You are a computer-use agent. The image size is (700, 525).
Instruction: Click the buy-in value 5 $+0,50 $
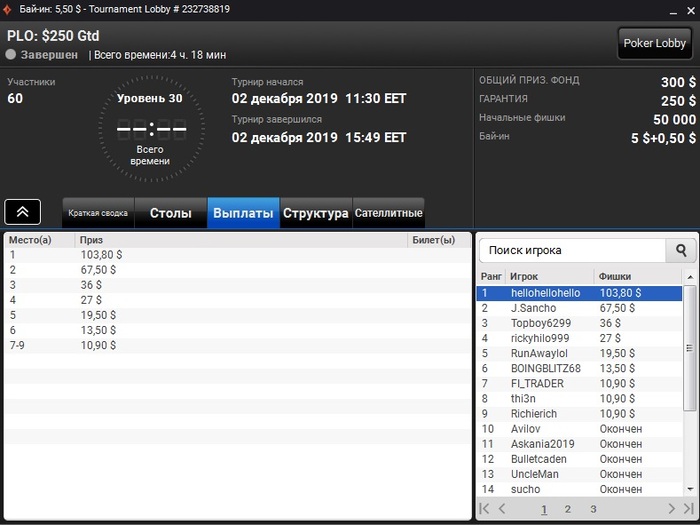click(663, 138)
